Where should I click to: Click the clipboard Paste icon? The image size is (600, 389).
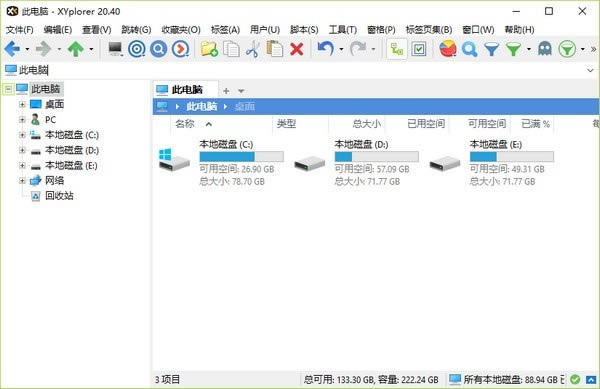click(274, 49)
